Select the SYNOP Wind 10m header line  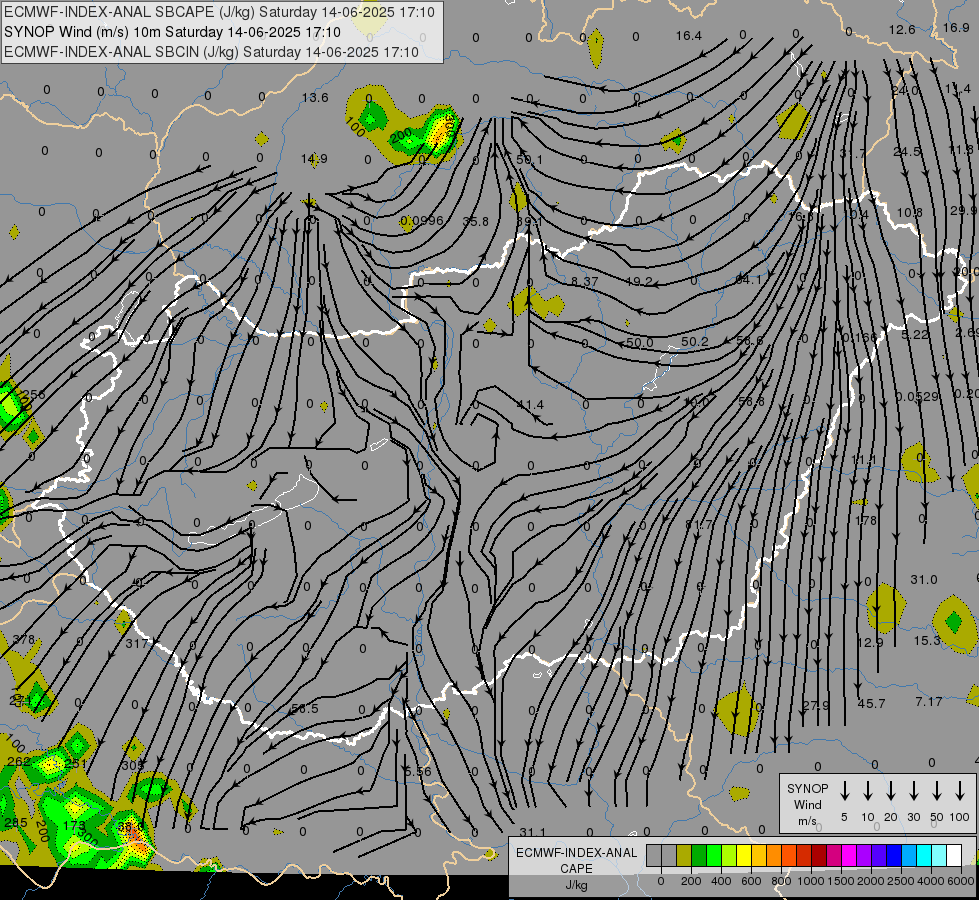tap(172, 32)
